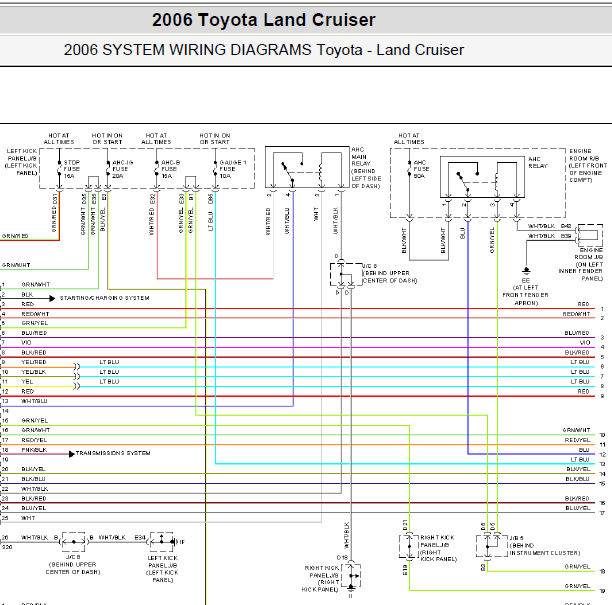Click the J/B 5 connector symbol
The height and width of the screenshot is (605, 612).
point(492,546)
